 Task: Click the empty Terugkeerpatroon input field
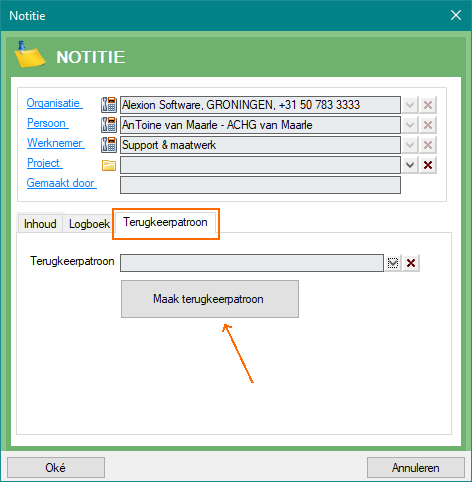pos(252,263)
